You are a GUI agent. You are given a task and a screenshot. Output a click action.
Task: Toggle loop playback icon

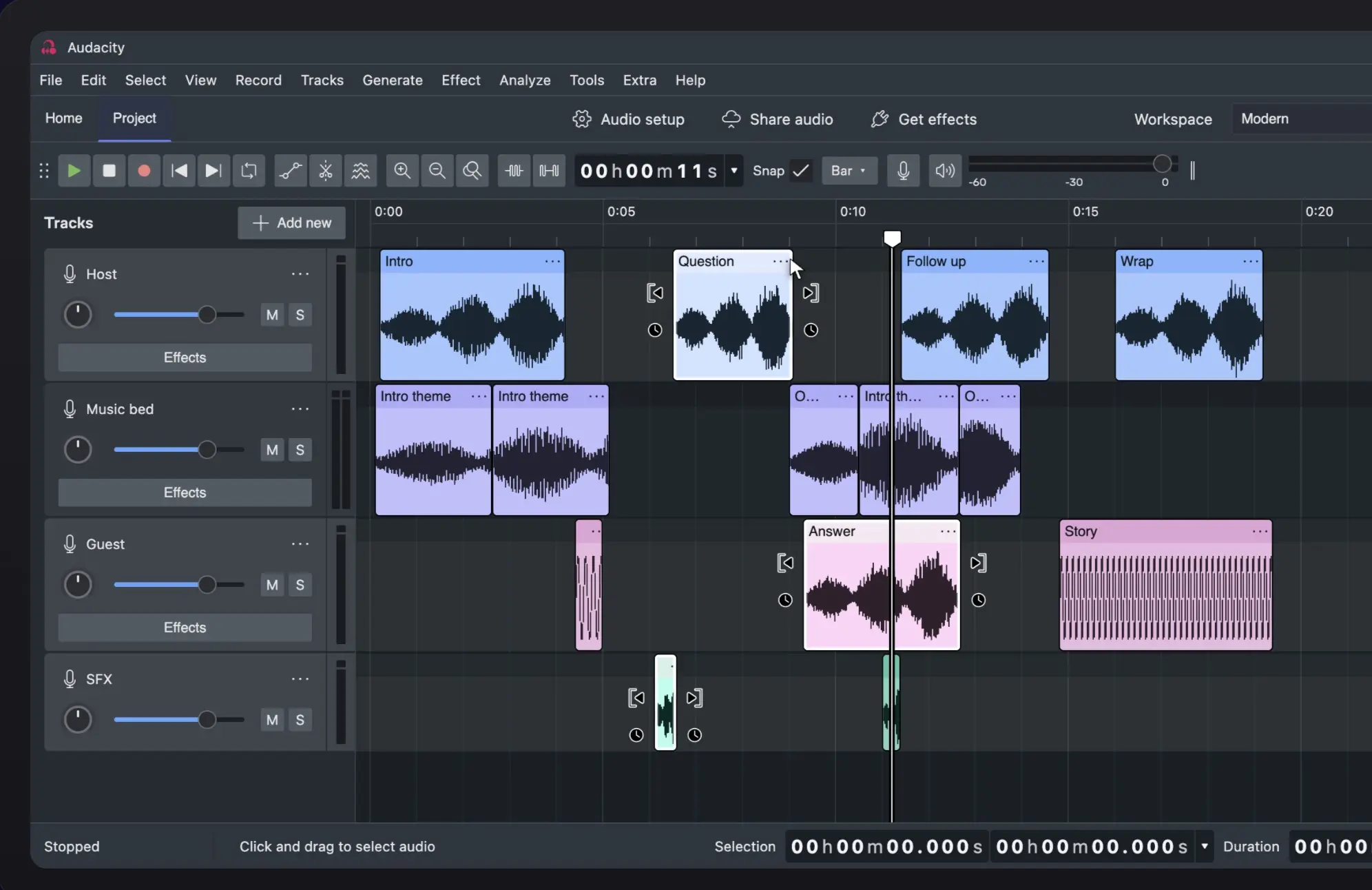coord(249,171)
